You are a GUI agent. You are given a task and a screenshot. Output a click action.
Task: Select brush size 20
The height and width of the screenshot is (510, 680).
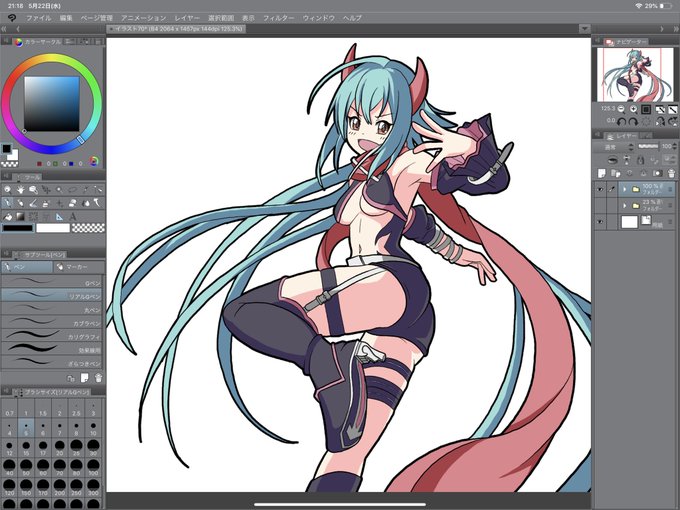pyautogui.click(x=59, y=448)
